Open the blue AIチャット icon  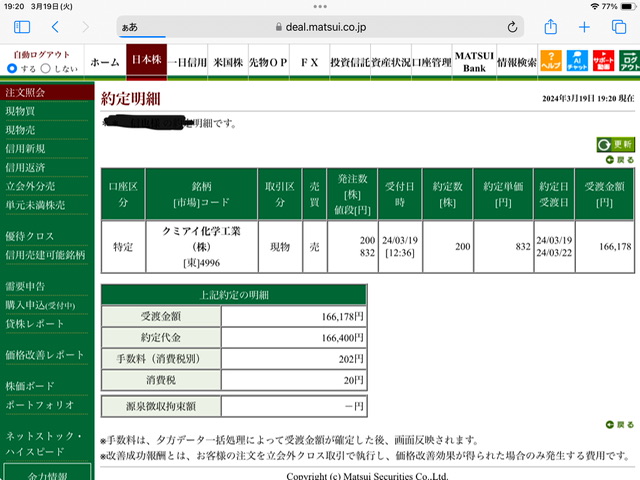pos(577,61)
